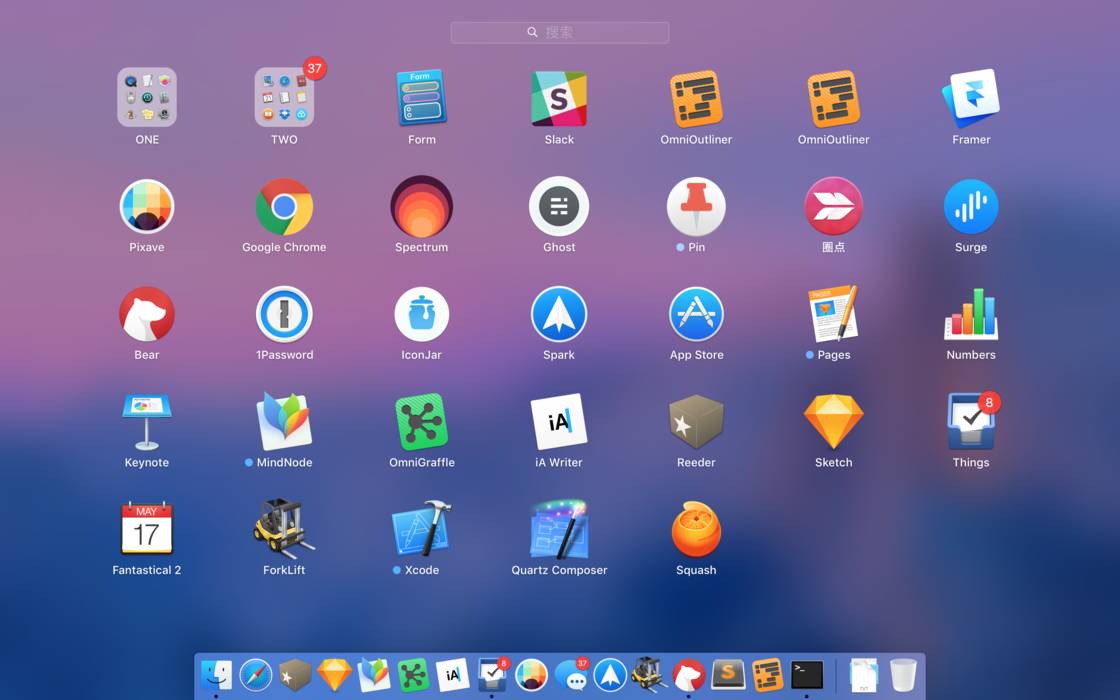Click the Sketch diamond in the Dock
Viewport: 1120px width, 700px height.
(334, 675)
